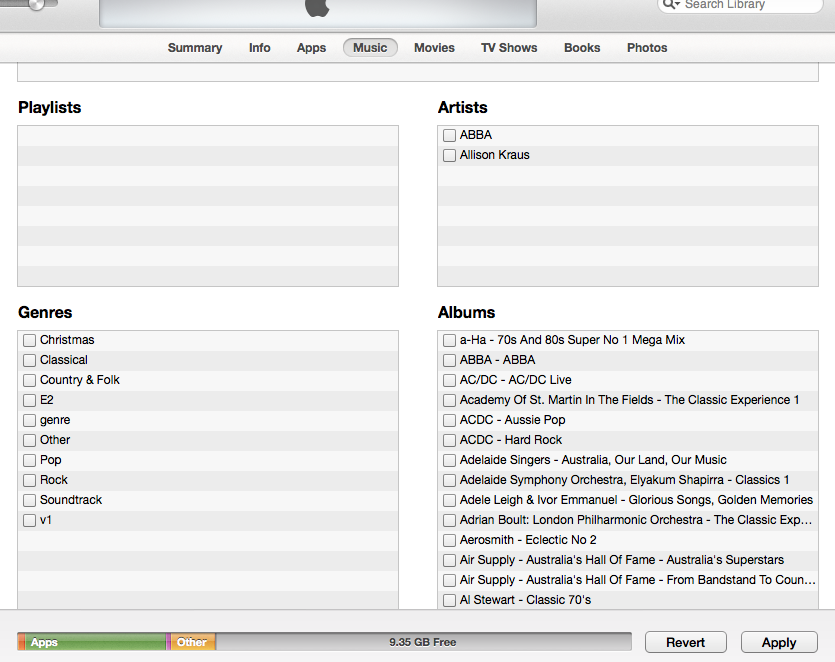Click the 9.35 GB Free capacity segment
This screenshot has height=662, width=835.
tap(423, 642)
